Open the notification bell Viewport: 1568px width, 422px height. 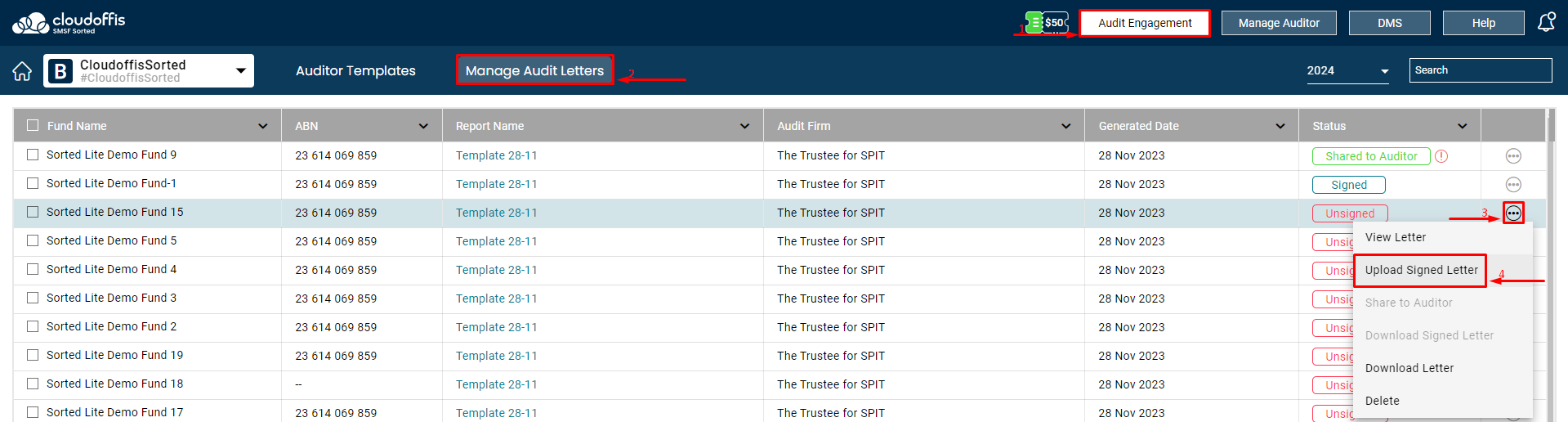point(1546,23)
